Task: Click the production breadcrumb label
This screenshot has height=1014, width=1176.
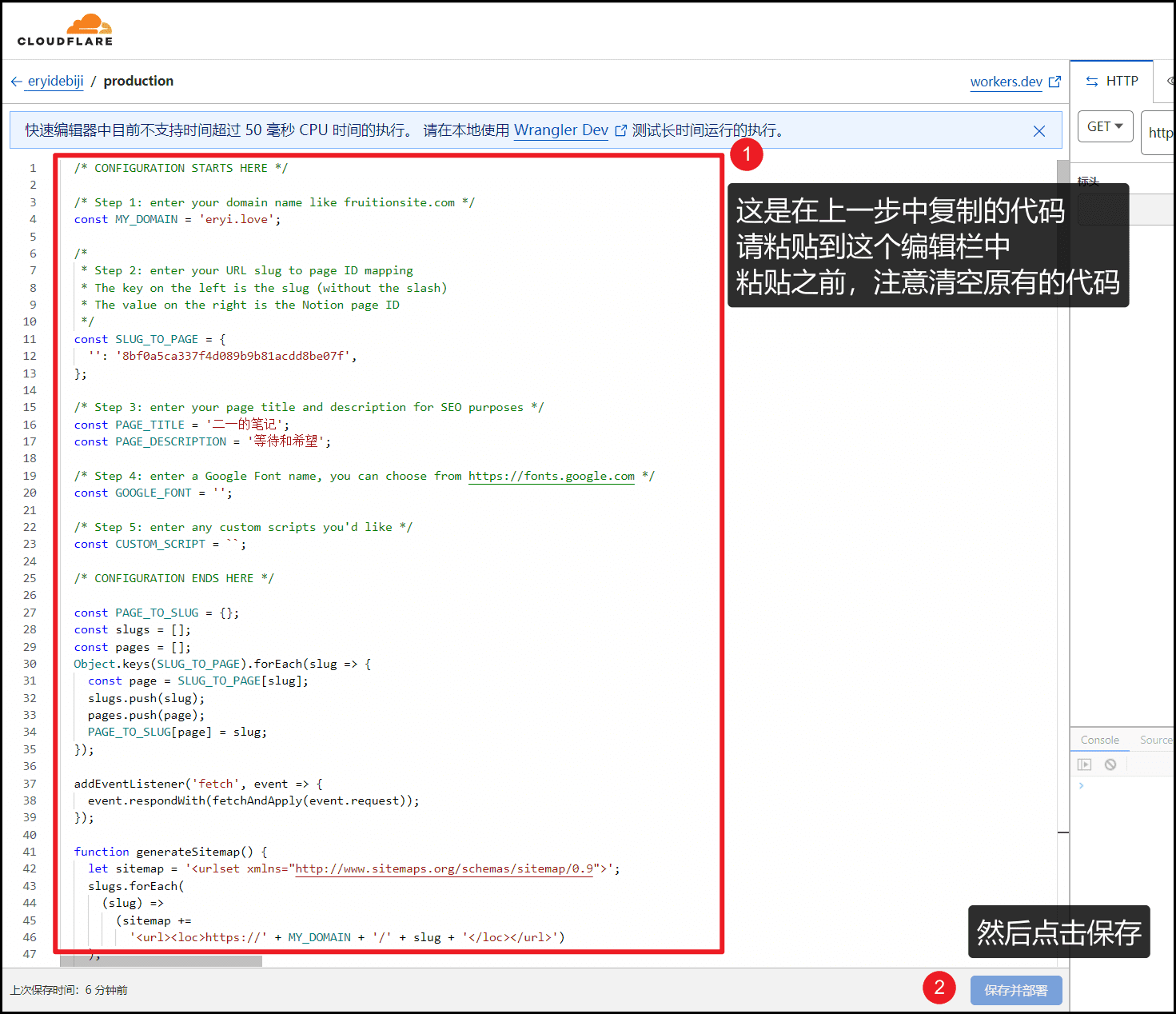Action: [x=138, y=81]
